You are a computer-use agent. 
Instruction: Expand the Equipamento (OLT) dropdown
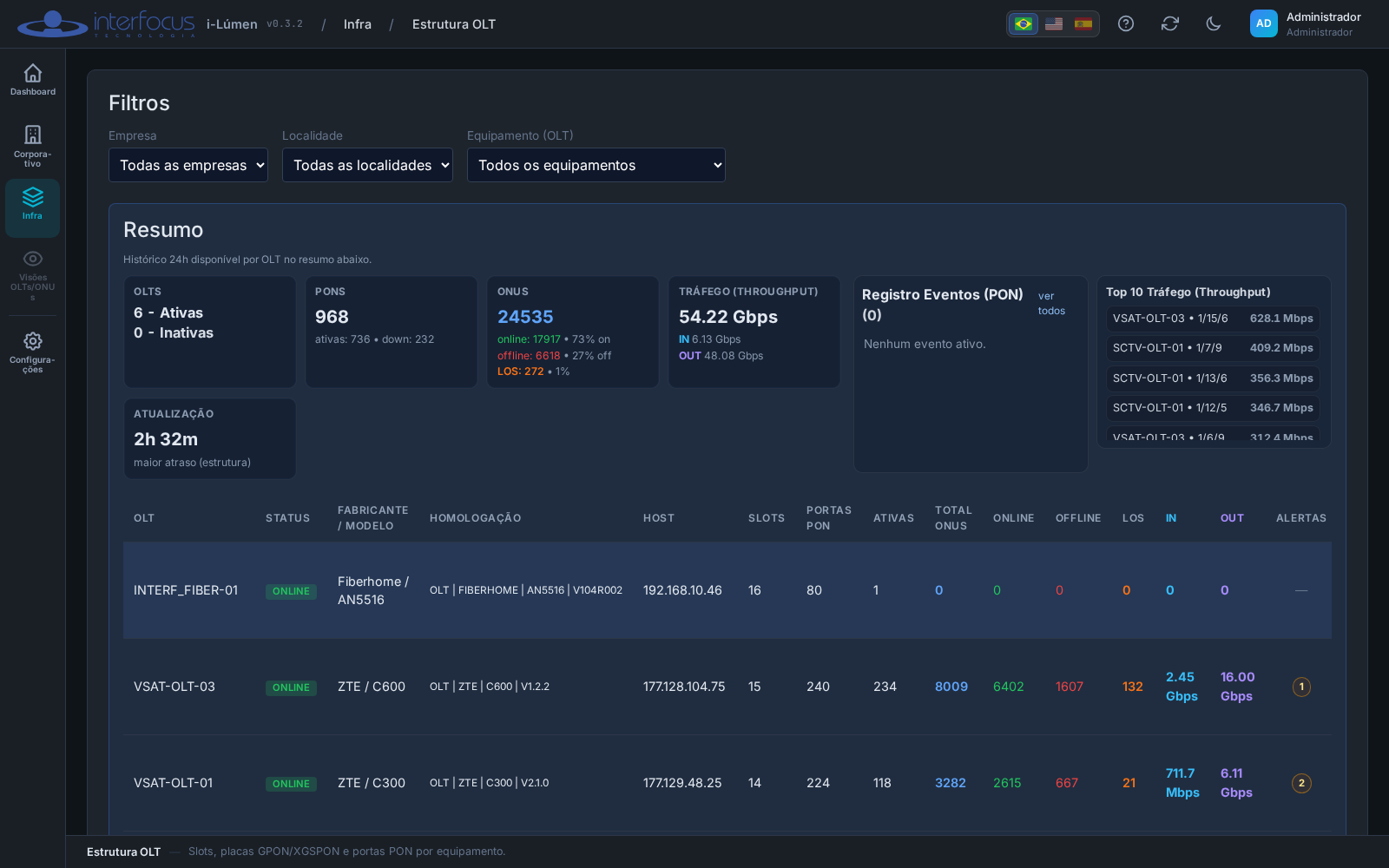[x=596, y=165]
